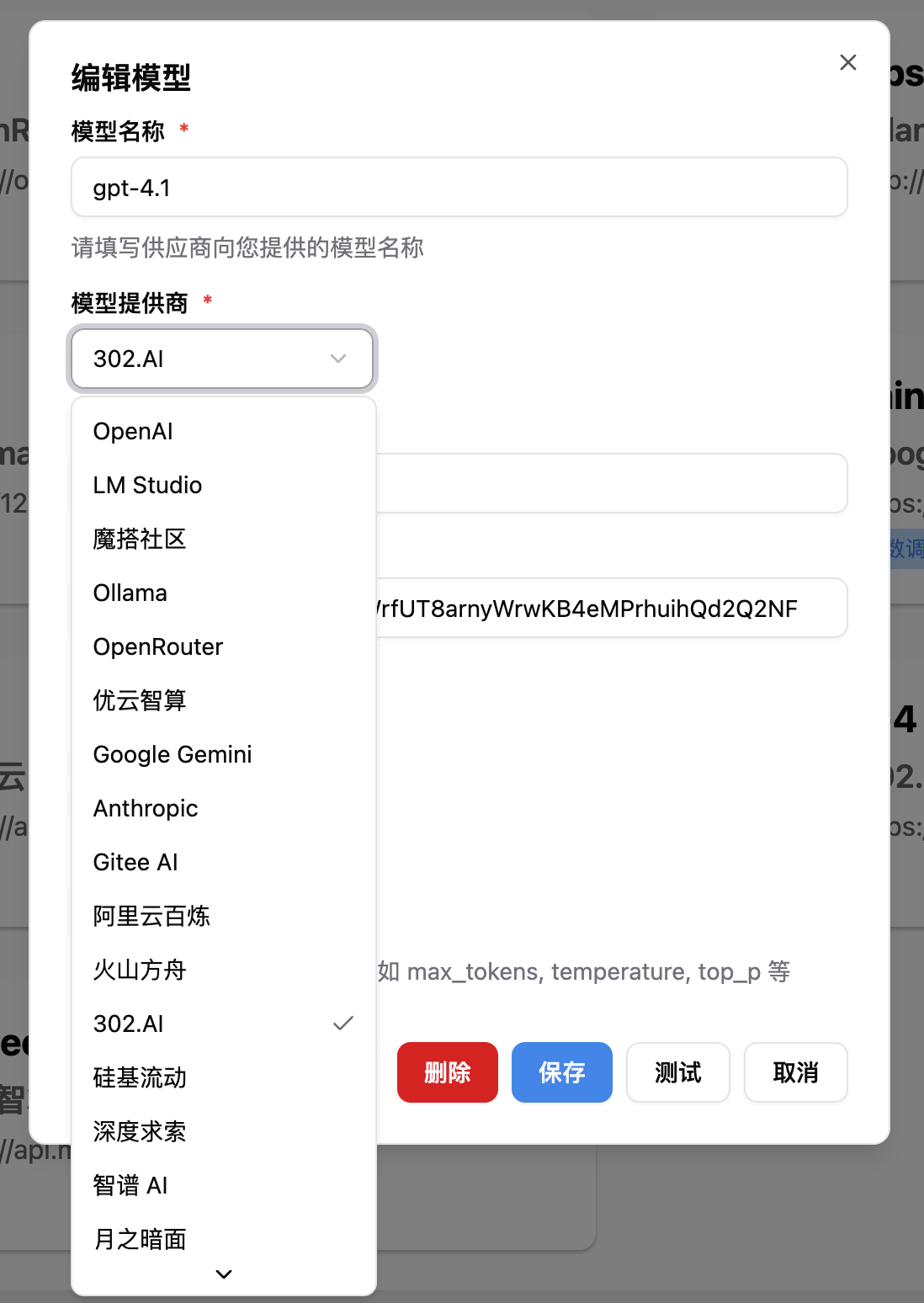Click the model name input field
Image resolution: width=924 pixels, height=1303 pixels.
tap(459, 187)
